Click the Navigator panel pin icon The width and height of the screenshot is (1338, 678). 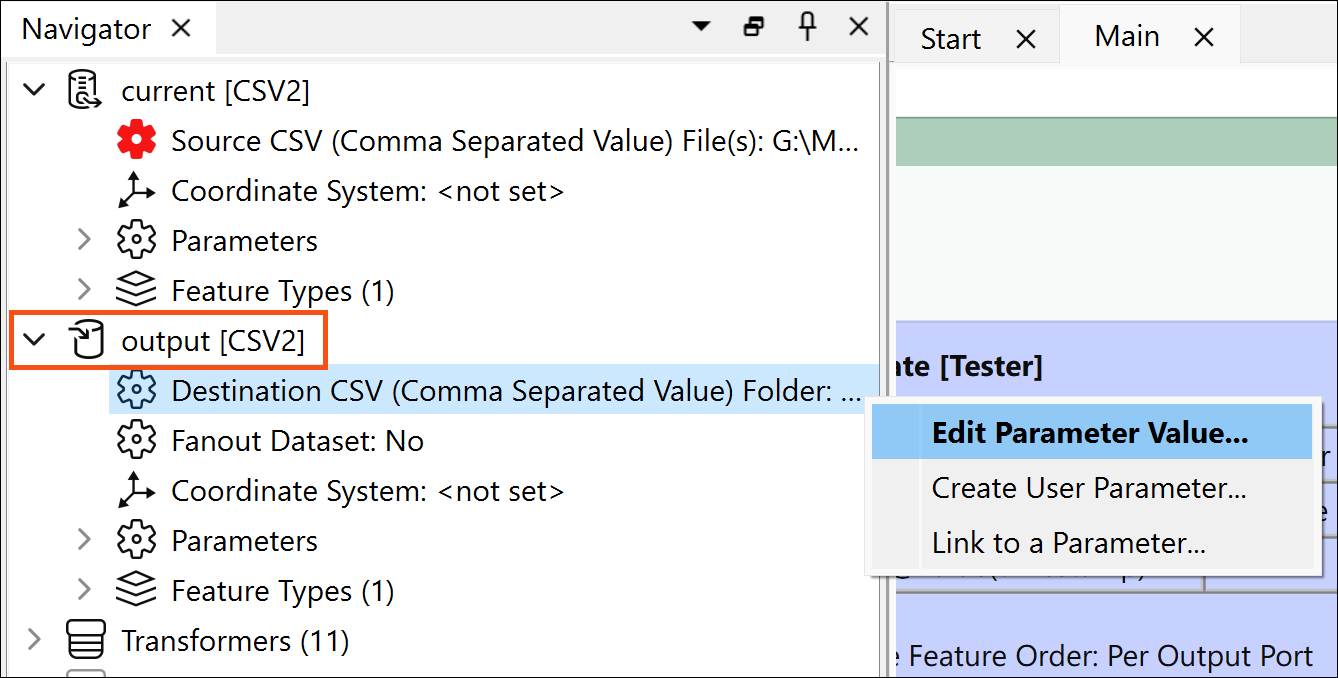[807, 27]
